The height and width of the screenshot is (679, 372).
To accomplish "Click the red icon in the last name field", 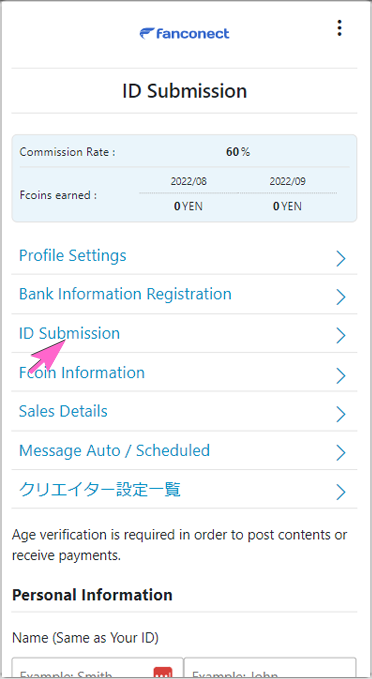I will [163, 674].
